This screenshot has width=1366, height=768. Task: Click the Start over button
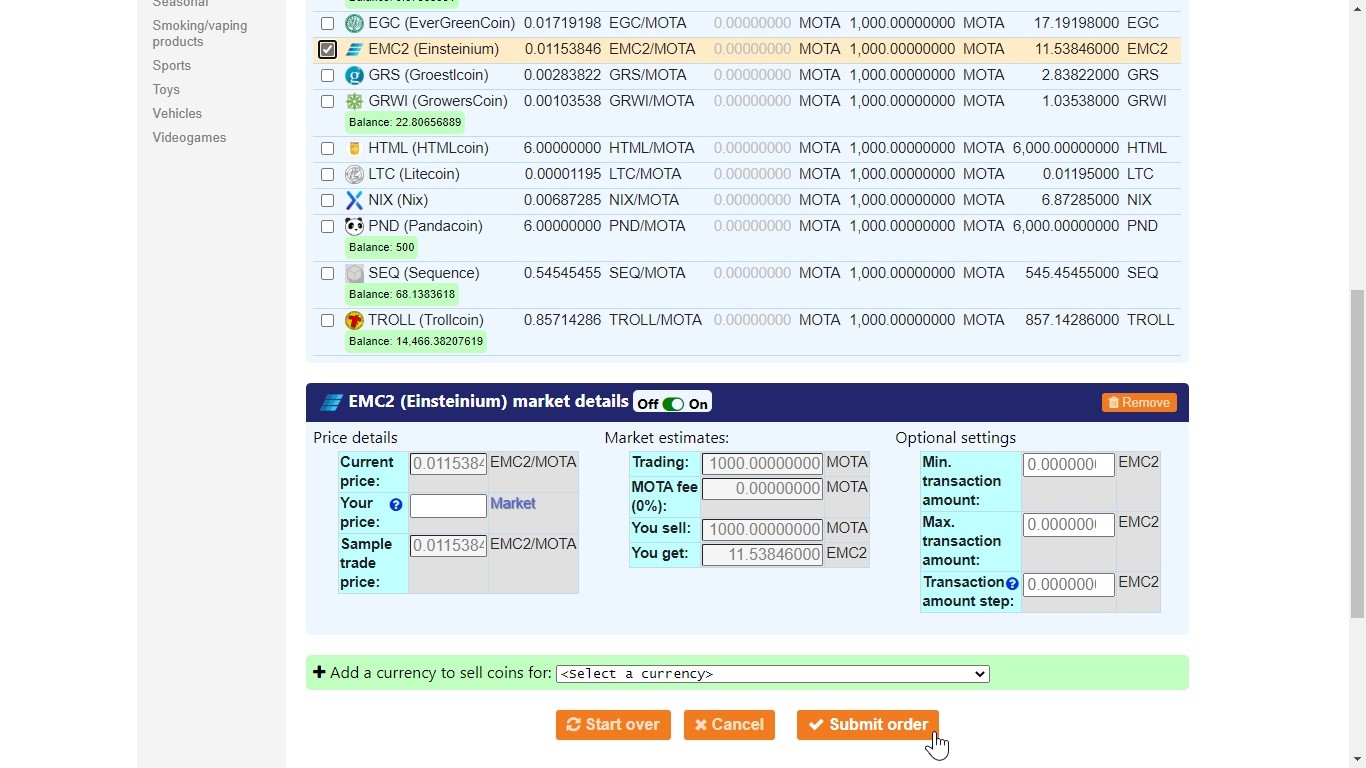[x=613, y=725]
